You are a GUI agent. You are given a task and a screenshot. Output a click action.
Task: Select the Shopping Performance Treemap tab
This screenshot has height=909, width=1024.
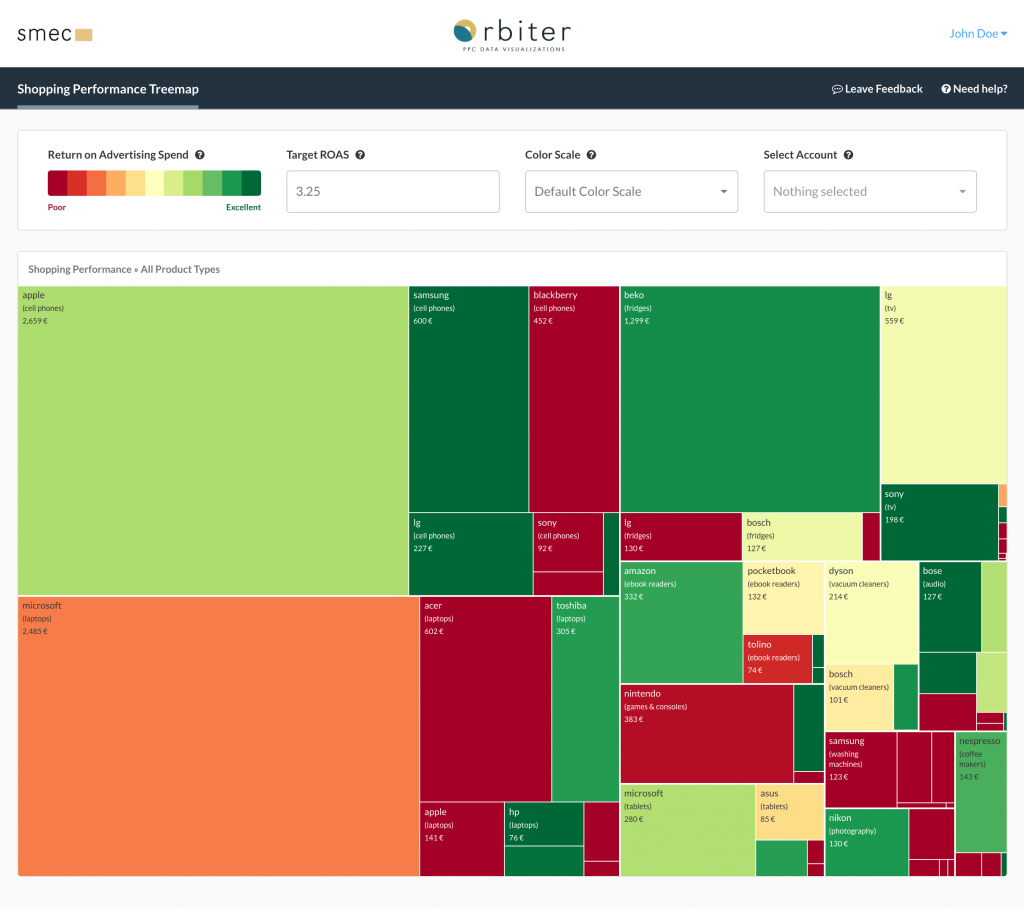108,89
